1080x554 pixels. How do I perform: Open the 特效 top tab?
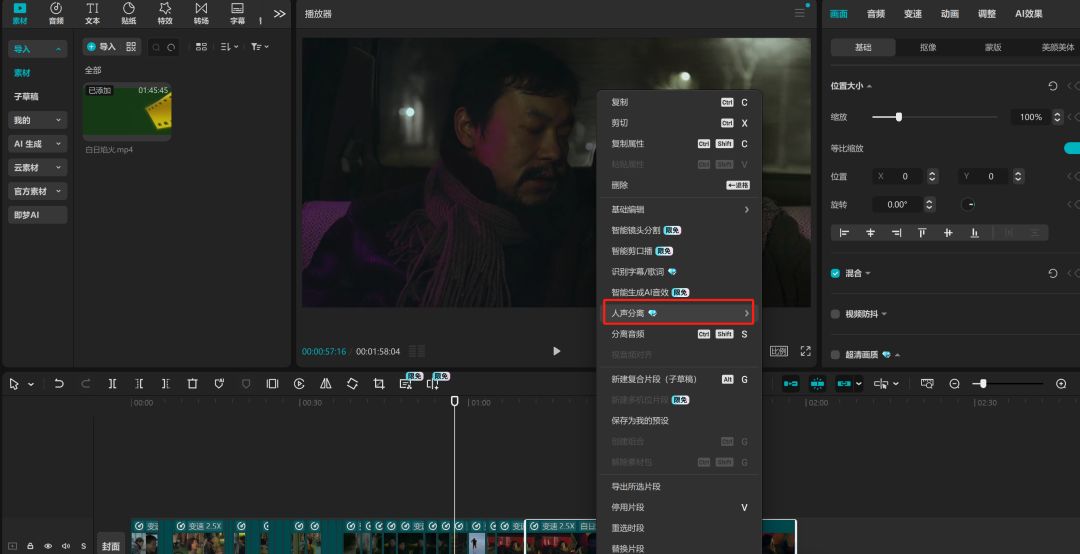coord(165,14)
